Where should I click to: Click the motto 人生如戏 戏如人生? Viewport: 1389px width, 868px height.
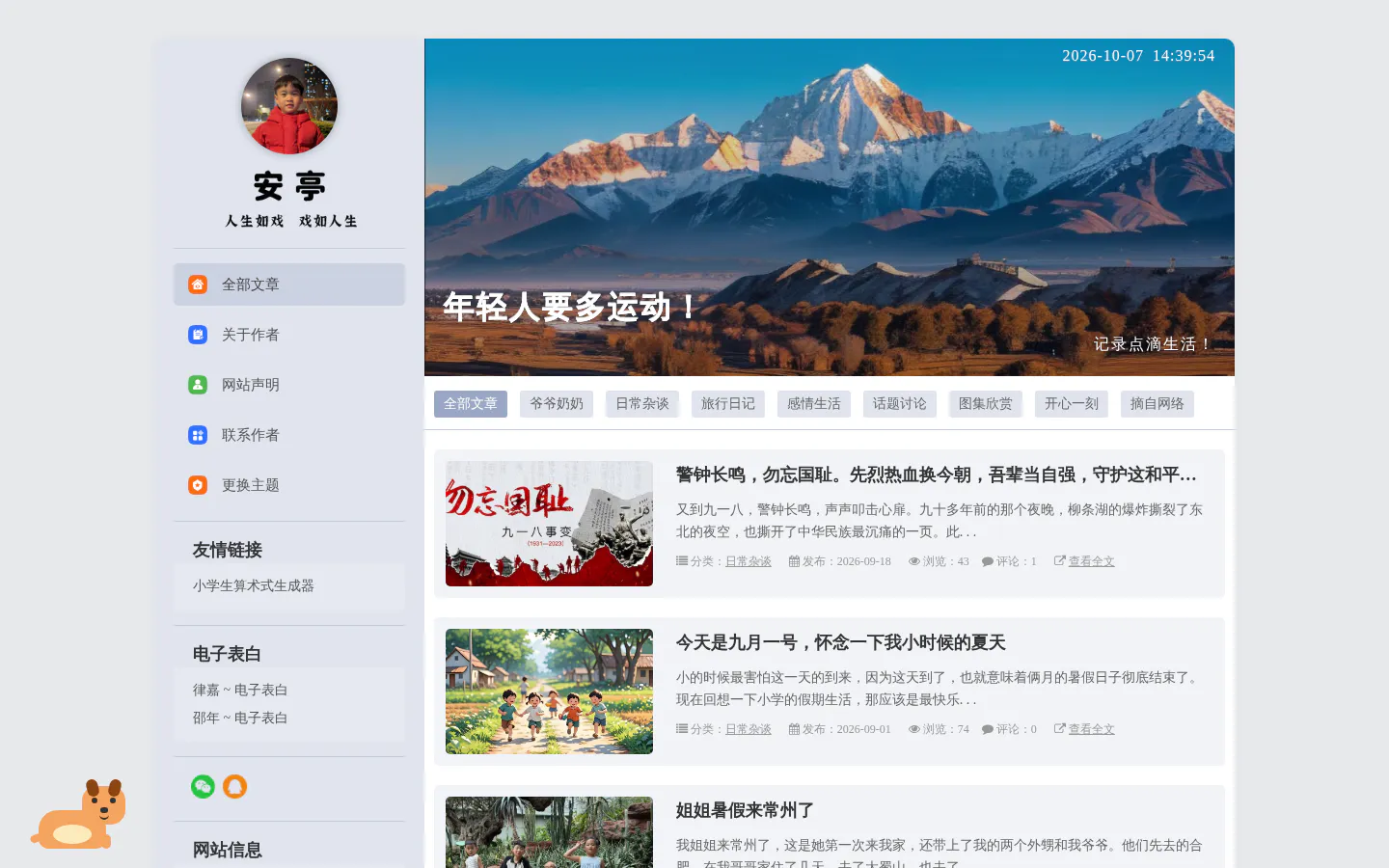click(291, 221)
